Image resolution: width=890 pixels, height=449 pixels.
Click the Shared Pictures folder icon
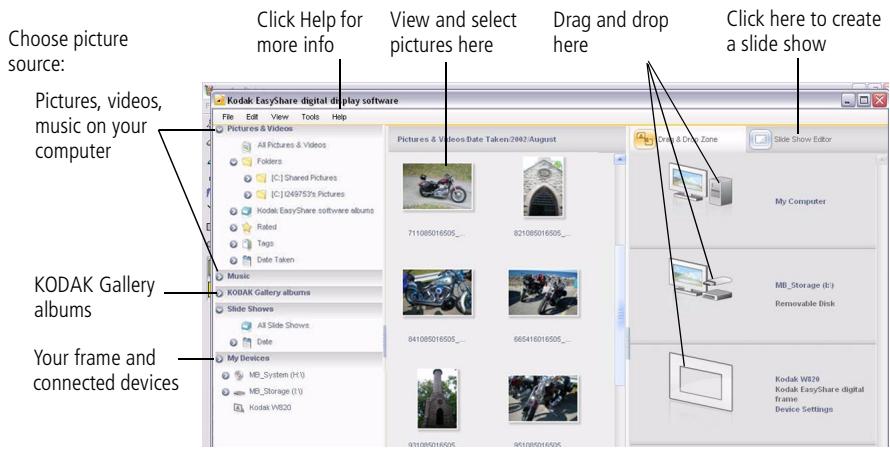coord(261,178)
